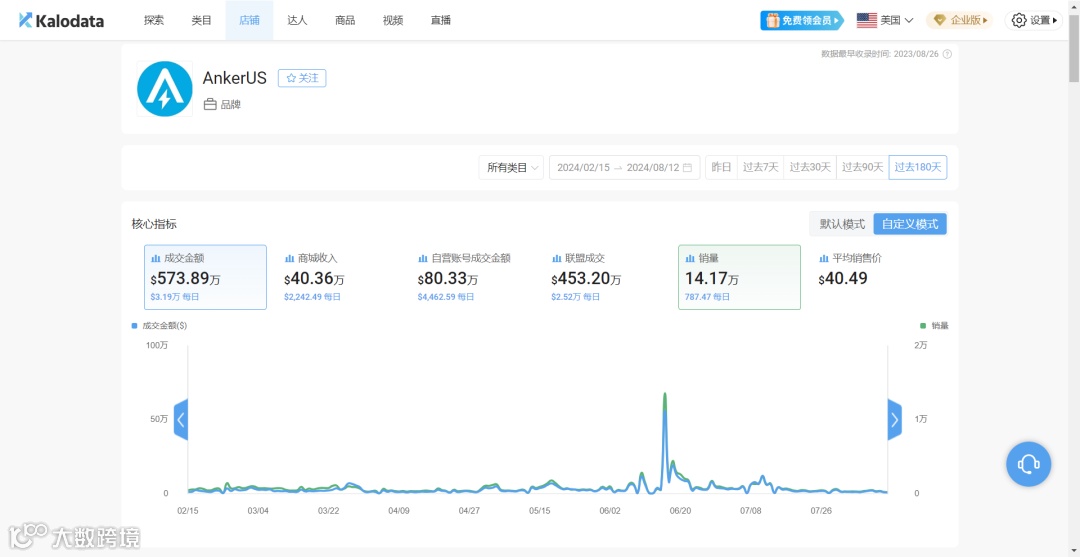Click the left arrow on the chart
1080x557 pixels.
[181, 419]
